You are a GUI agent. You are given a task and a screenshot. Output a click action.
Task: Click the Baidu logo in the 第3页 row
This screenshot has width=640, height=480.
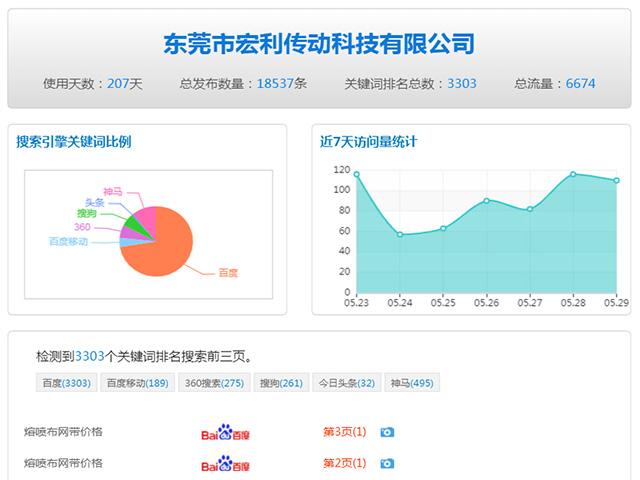click(225, 433)
